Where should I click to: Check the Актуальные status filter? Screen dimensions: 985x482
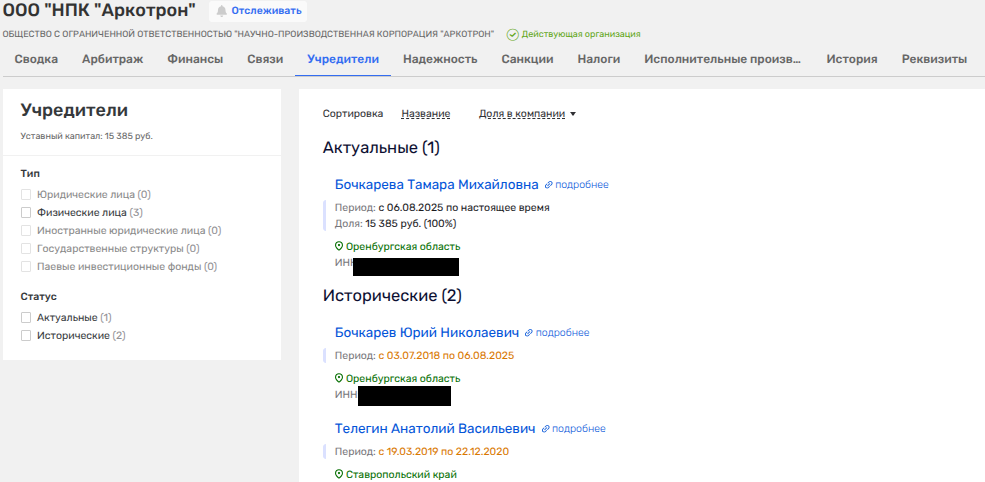(x=27, y=317)
